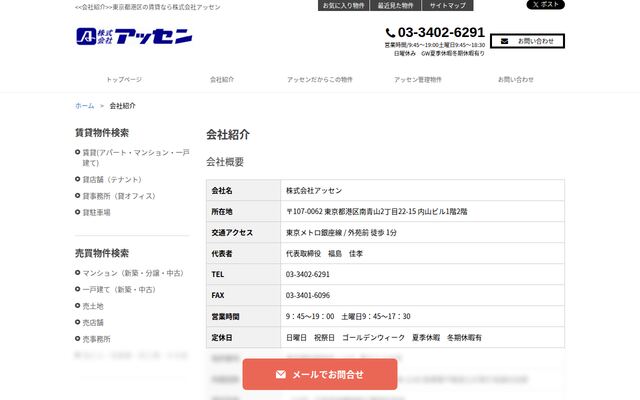
Task: Click the 9：45～19：00 business hours cell
Action: [x=422, y=316]
